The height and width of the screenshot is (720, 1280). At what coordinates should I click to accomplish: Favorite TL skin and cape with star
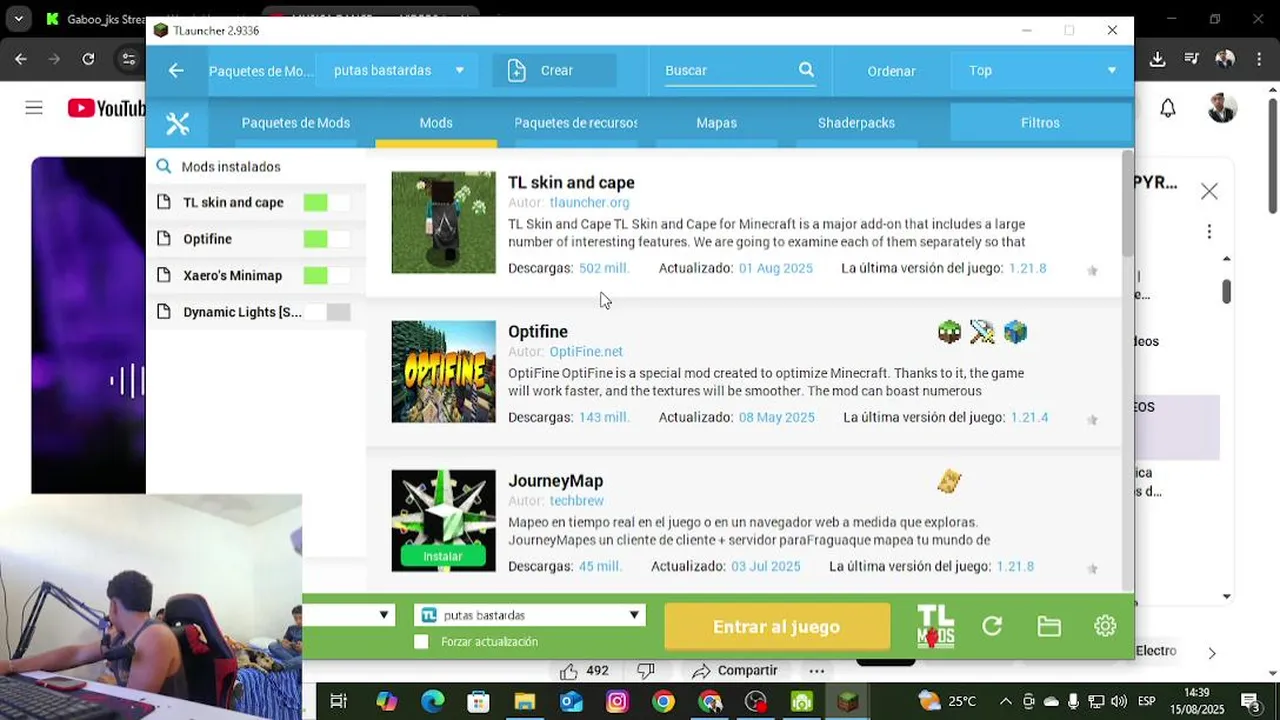(x=1092, y=271)
